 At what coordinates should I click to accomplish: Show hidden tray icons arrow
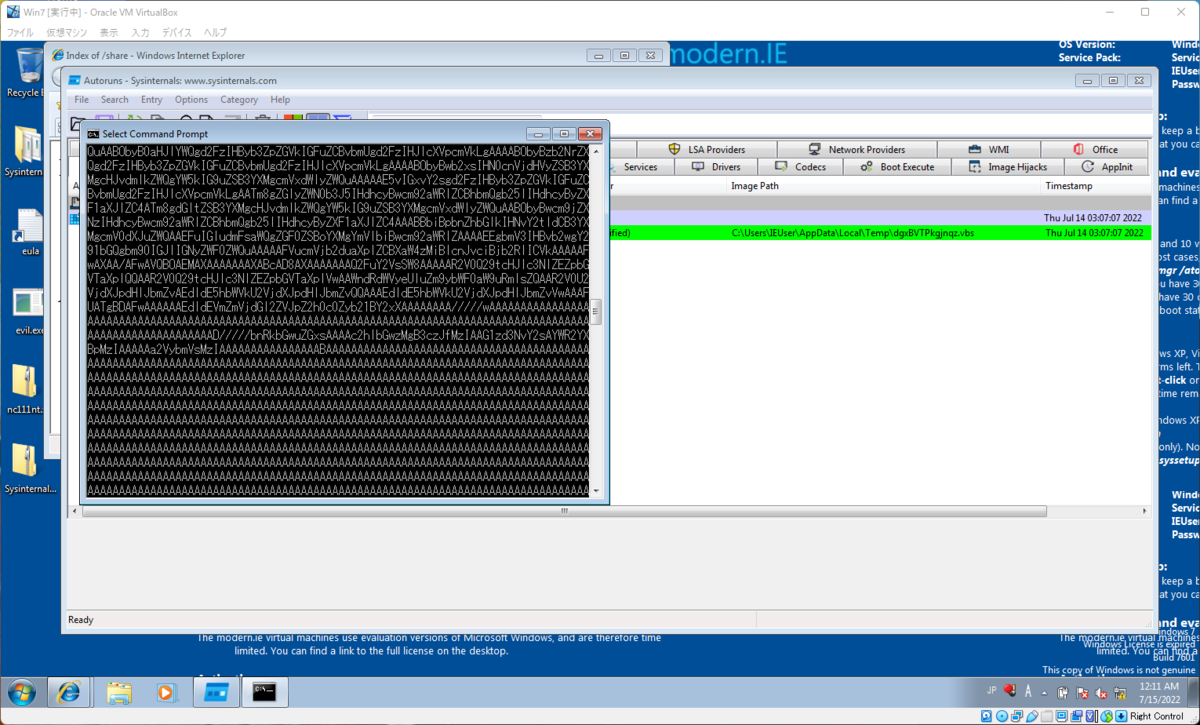(x=1046, y=692)
